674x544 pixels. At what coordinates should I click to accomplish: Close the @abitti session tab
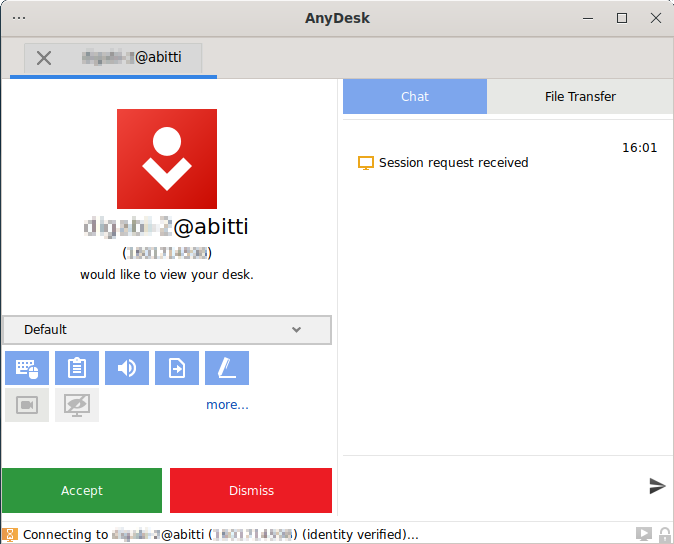44,58
